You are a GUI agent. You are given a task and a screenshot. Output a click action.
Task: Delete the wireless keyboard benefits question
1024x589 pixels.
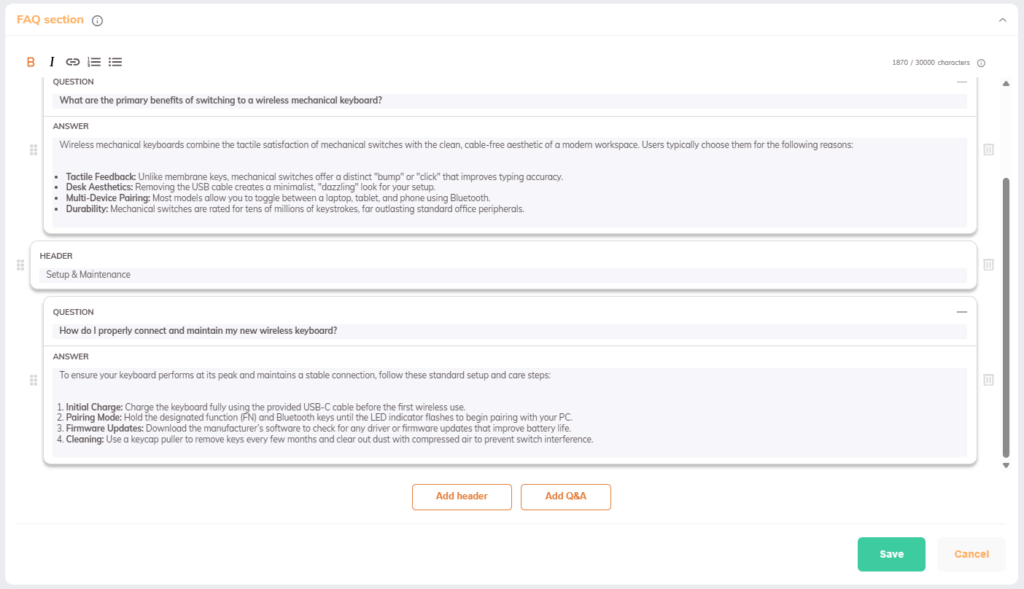tap(988, 149)
